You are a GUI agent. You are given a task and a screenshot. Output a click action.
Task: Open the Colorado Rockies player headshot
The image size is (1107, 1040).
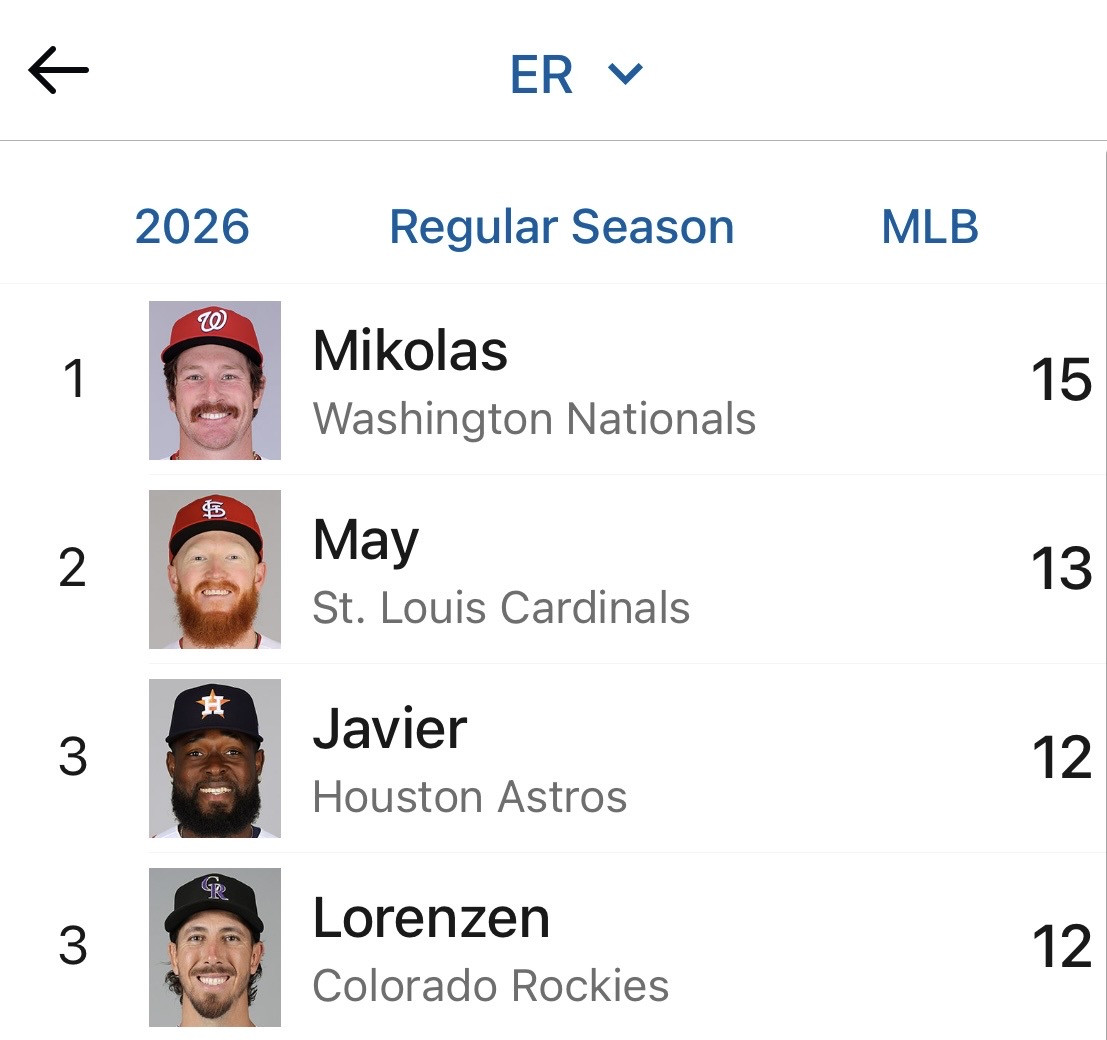pos(215,947)
